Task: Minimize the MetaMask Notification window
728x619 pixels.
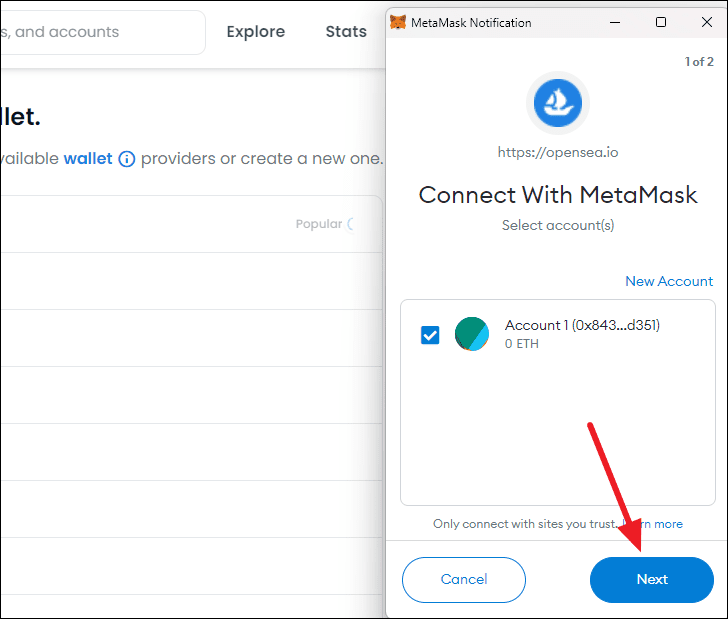Action: coord(615,22)
